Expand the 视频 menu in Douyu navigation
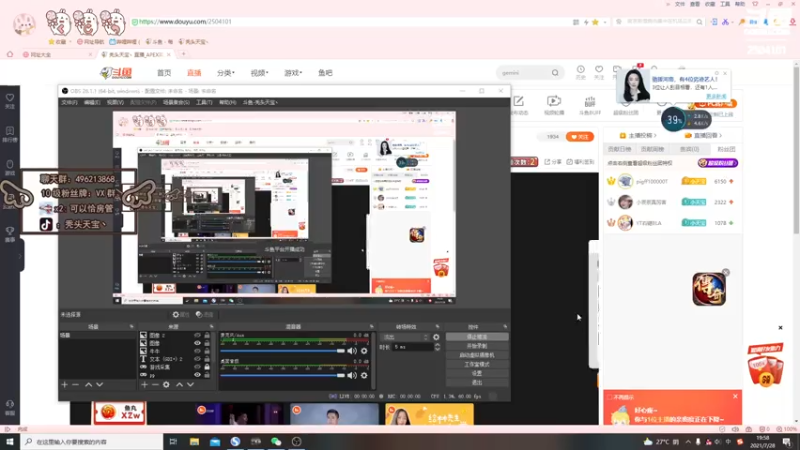800x450 pixels. (x=259, y=73)
